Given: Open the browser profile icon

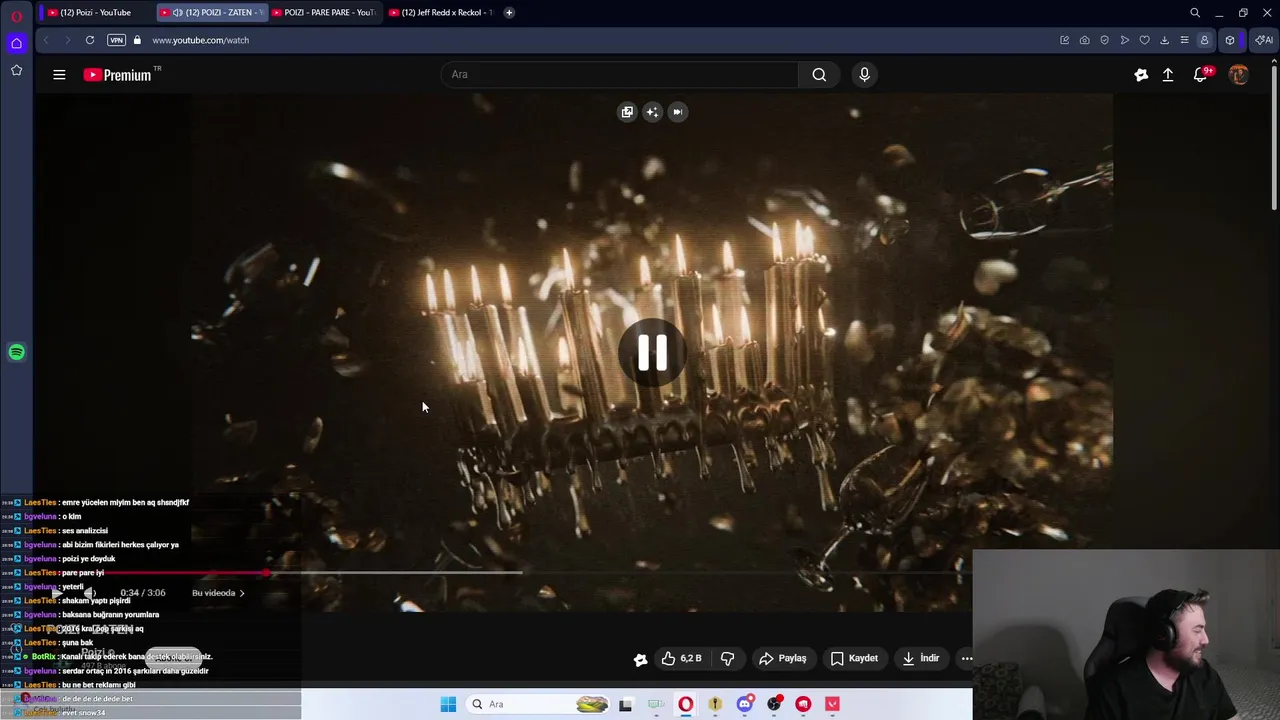Looking at the screenshot, I should [x=1204, y=40].
